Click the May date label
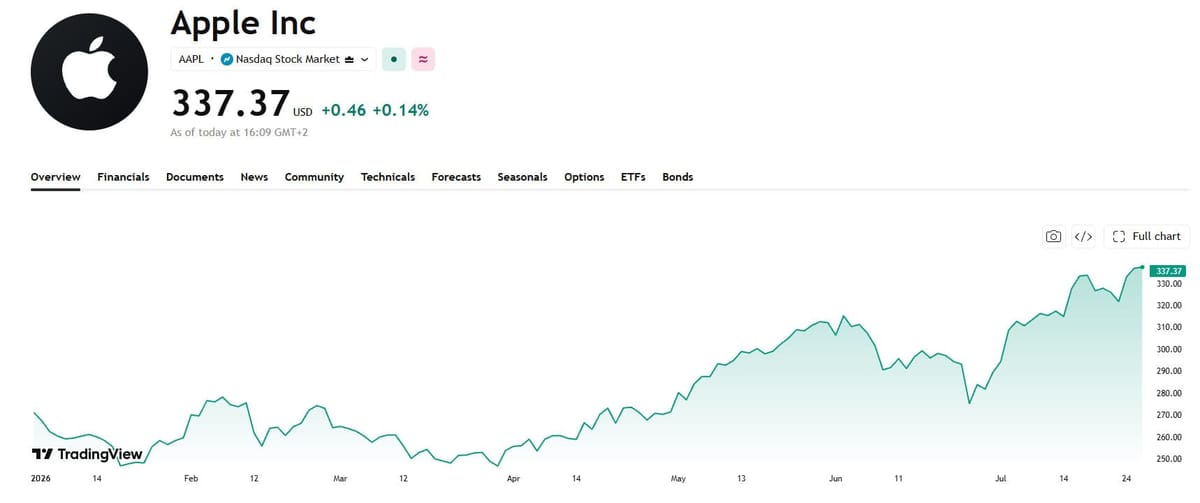Viewport: 1200px width, 503px height. coord(679,479)
